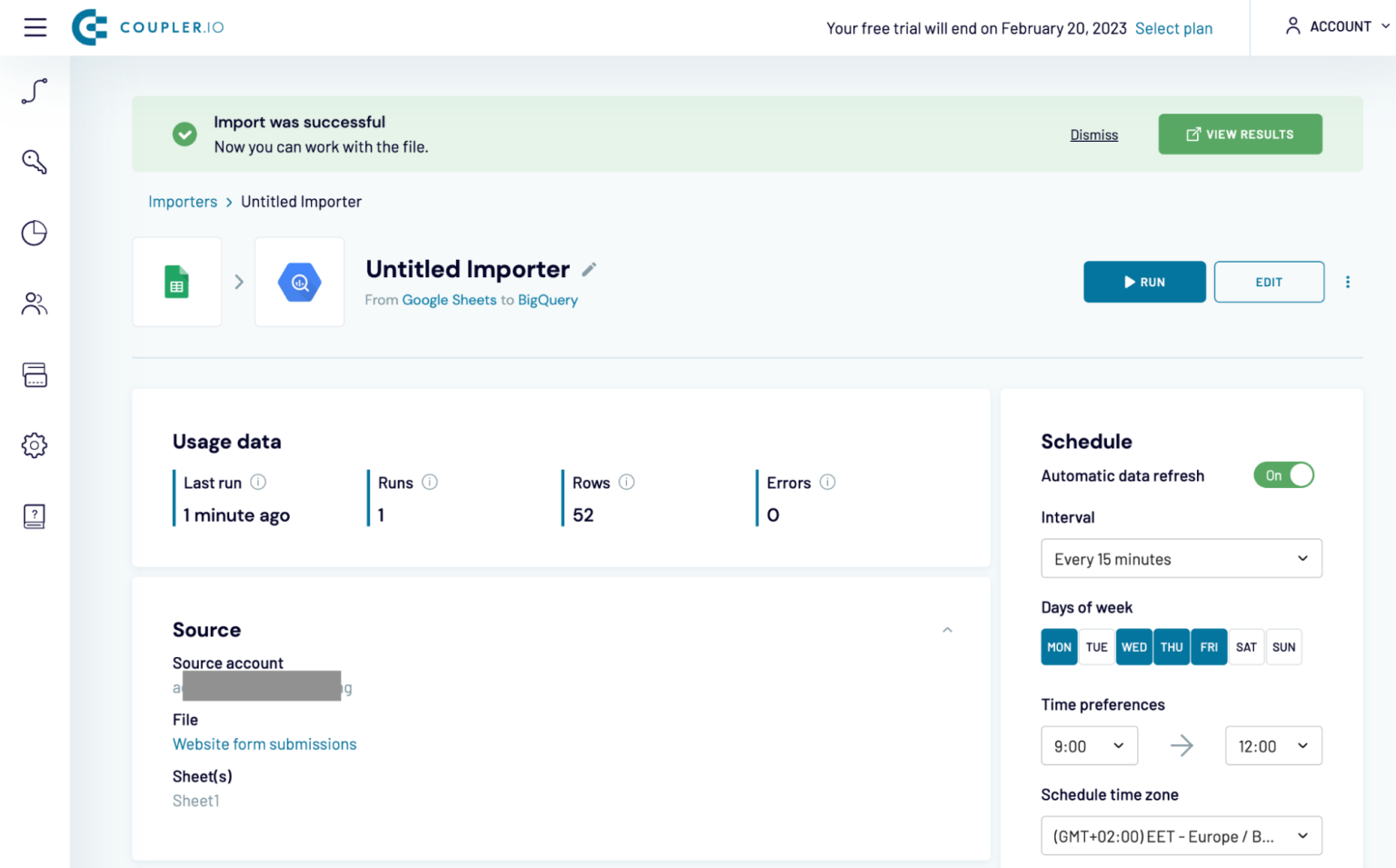Select the key icon in the sidebar
The image size is (1396, 868).
34,162
